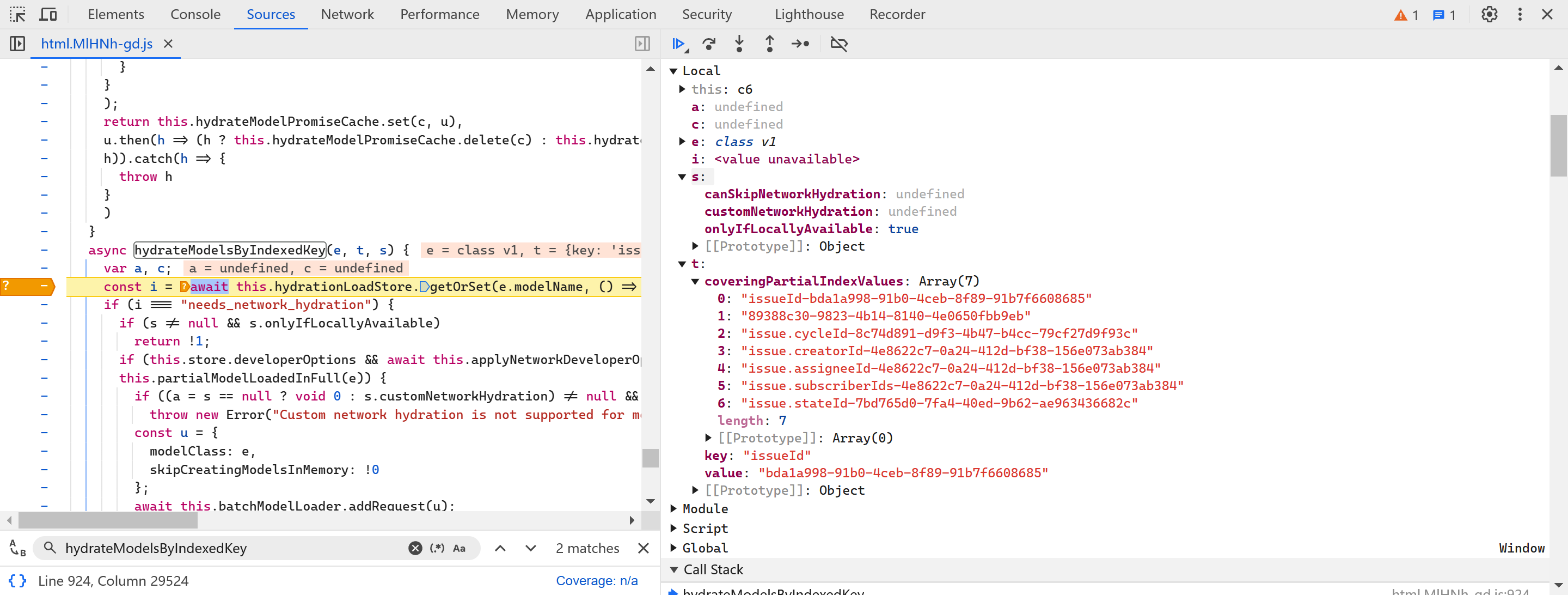Pretty print the source file

[17, 580]
